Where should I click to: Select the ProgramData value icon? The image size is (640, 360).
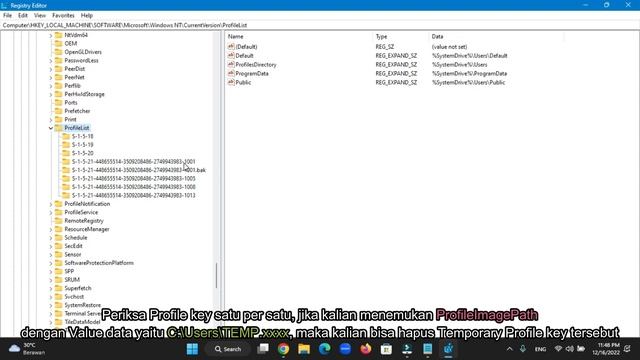coord(231,73)
